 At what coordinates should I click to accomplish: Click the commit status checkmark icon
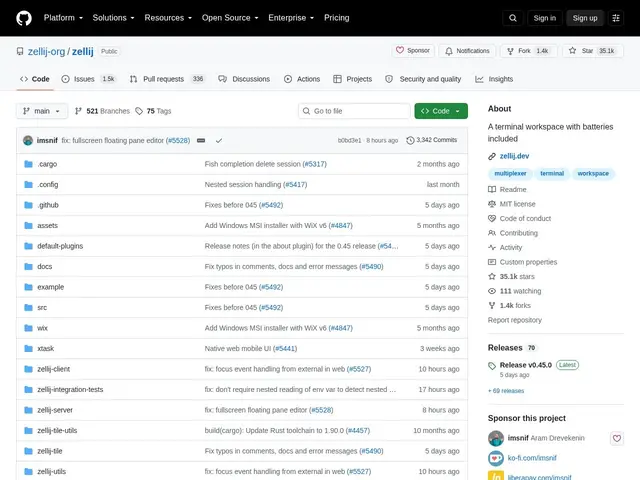click(x=219, y=140)
